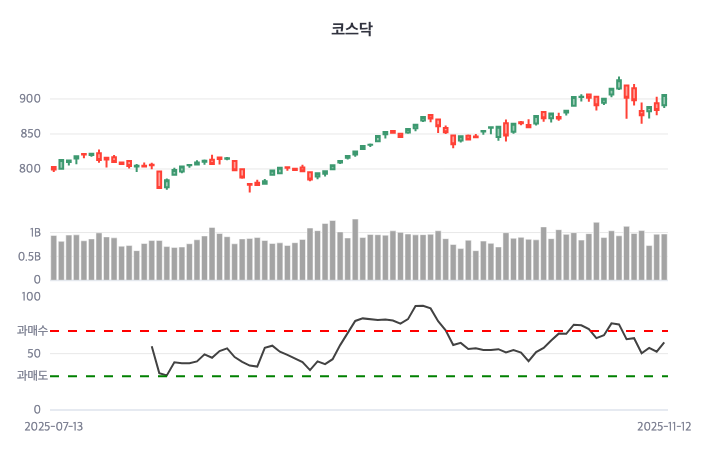
Task: Click the starting point of the RSI line
Action: tap(152, 347)
